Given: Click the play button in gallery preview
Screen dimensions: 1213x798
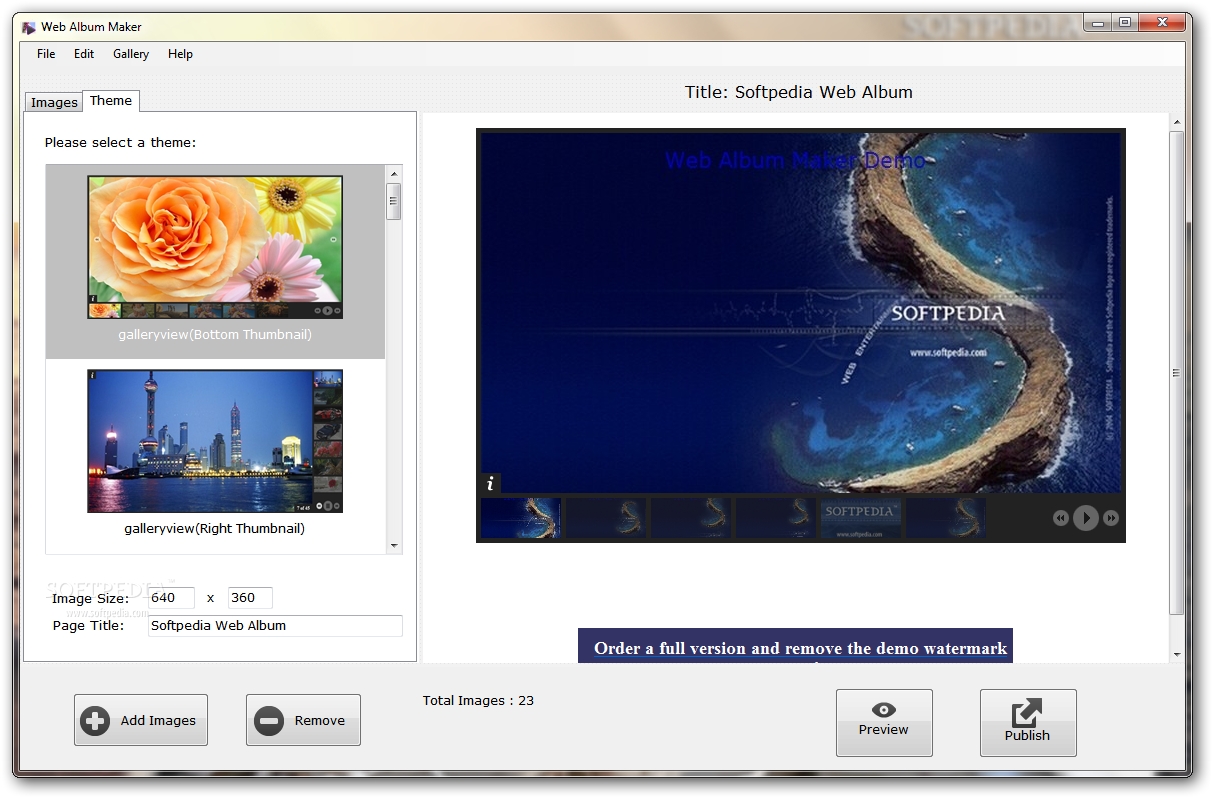Looking at the screenshot, I should click(x=1086, y=518).
